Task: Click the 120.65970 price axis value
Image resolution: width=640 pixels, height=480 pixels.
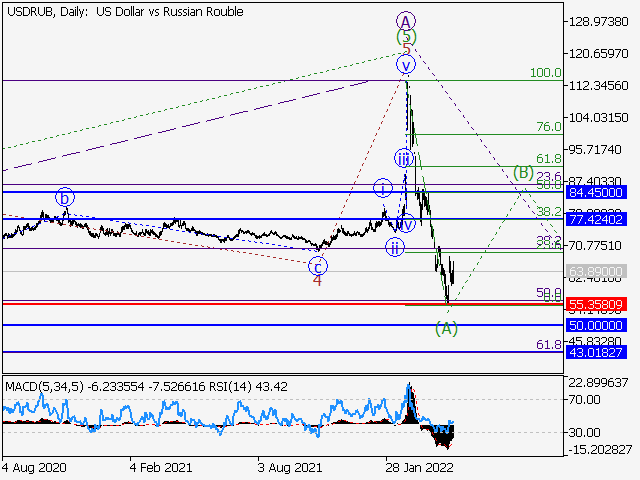Action: 598,53
